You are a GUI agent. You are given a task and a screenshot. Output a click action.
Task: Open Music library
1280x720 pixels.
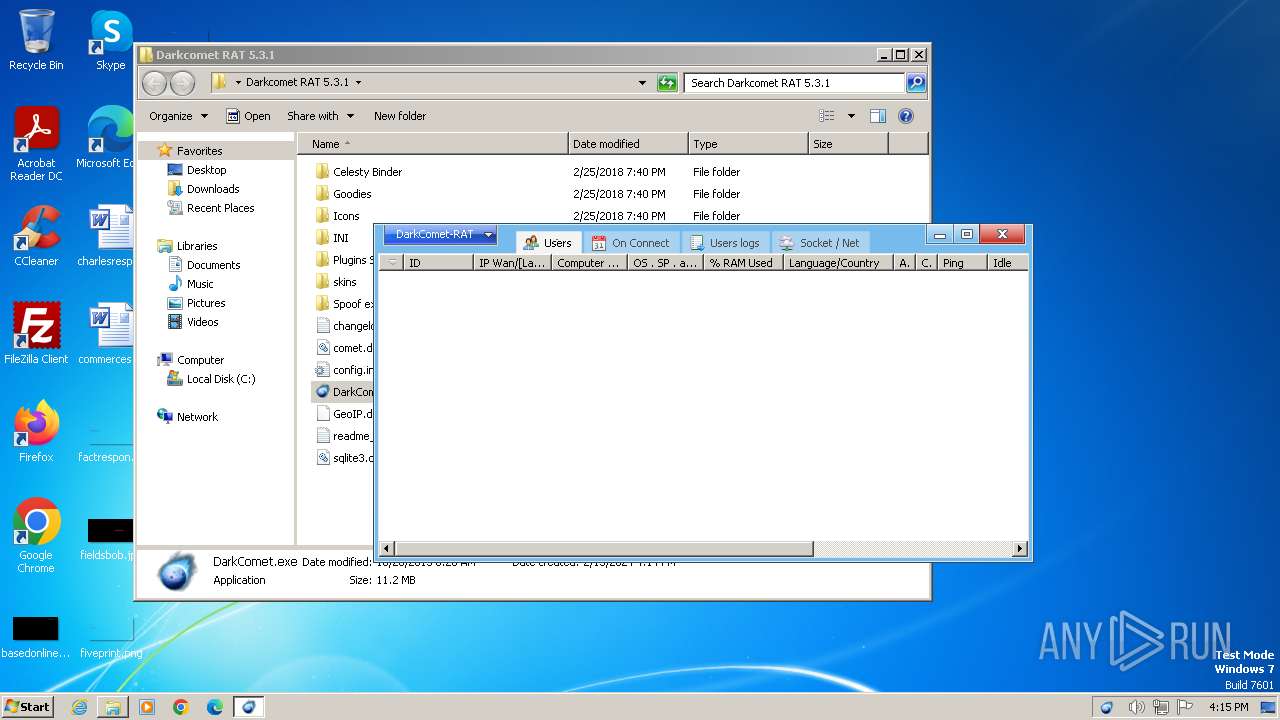191,284
